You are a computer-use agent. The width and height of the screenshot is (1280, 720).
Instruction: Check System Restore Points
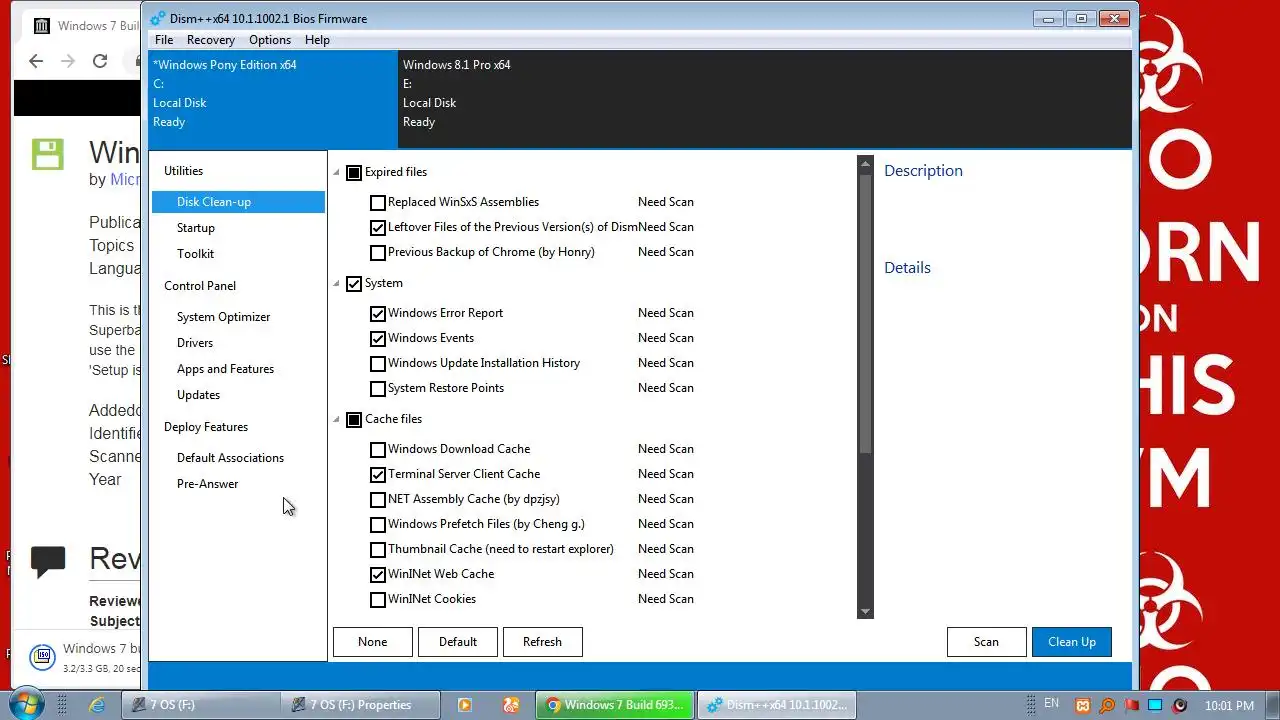click(x=378, y=388)
